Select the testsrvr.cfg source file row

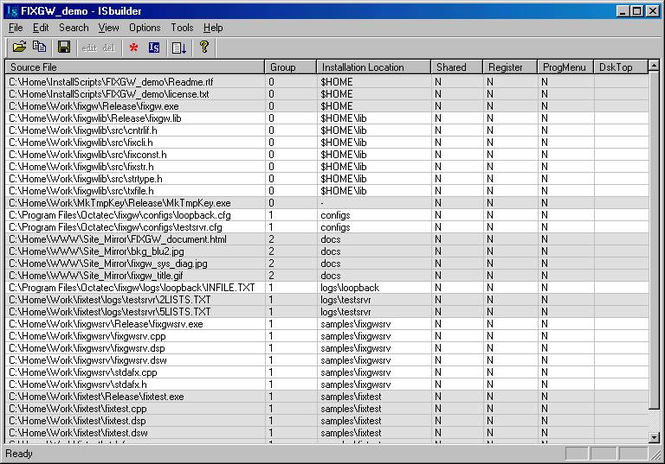point(327,227)
